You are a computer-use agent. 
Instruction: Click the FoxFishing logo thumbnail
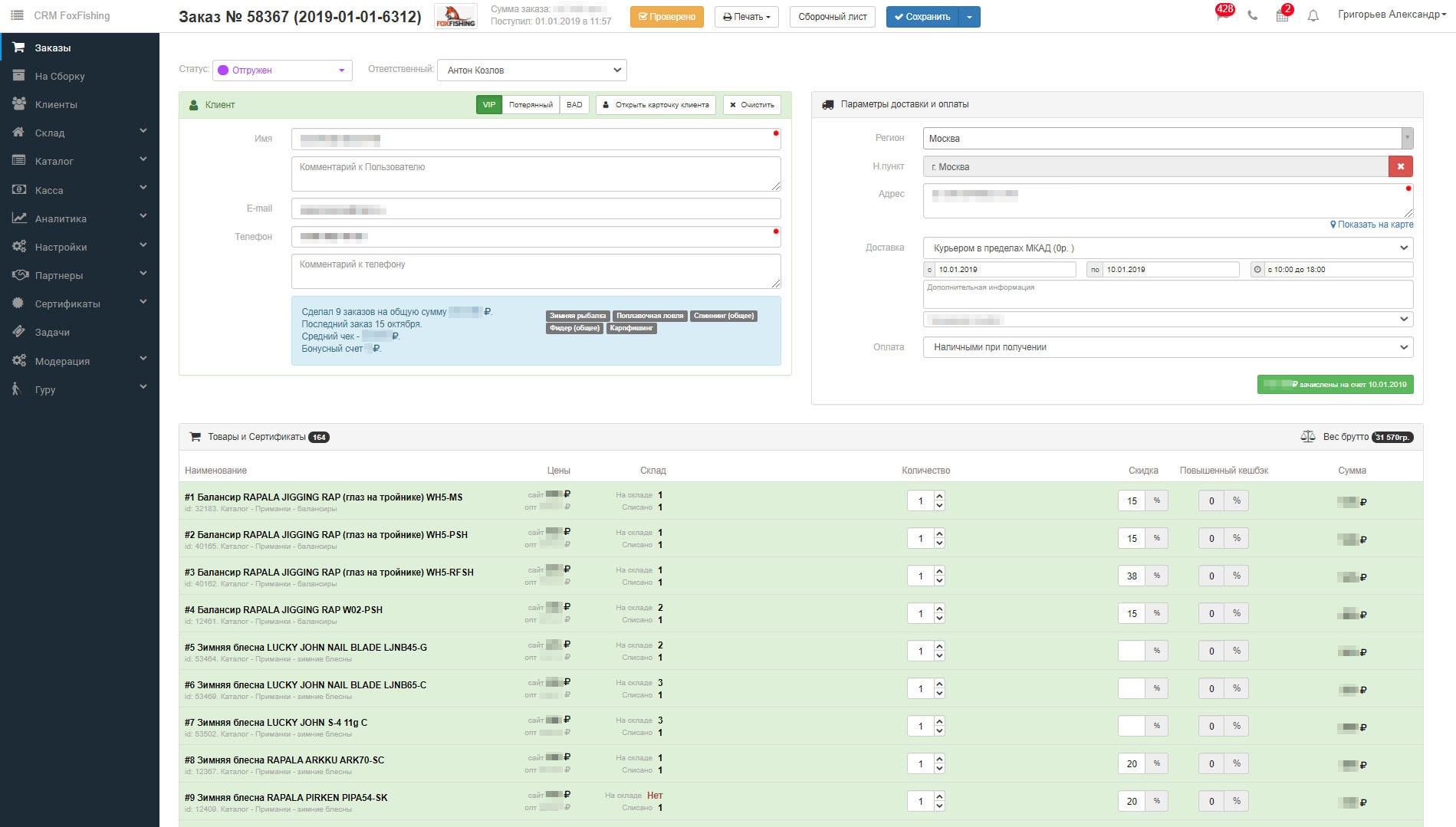click(x=455, y=16)
